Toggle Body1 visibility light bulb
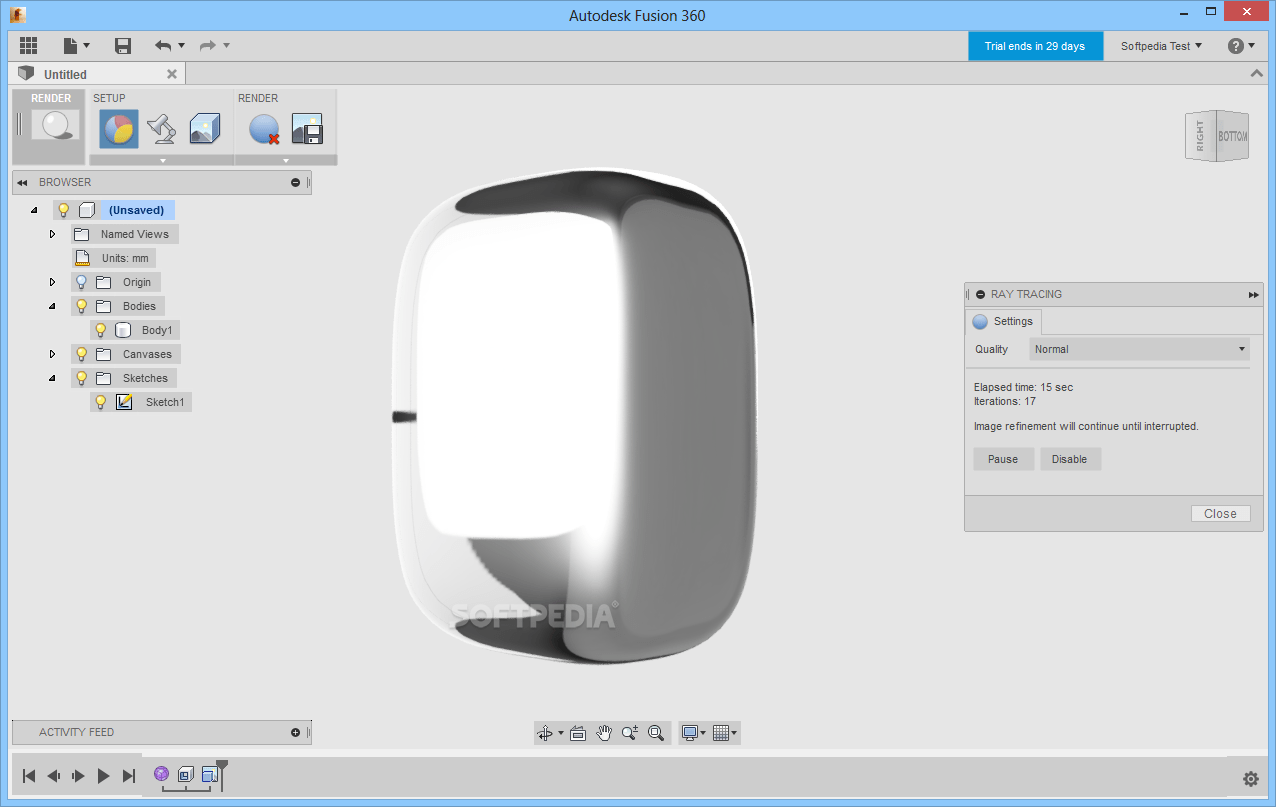 pyautogui.click(x=100, y=330)
